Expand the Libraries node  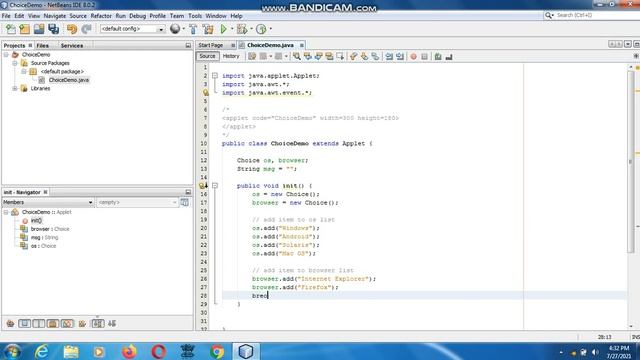15,89
